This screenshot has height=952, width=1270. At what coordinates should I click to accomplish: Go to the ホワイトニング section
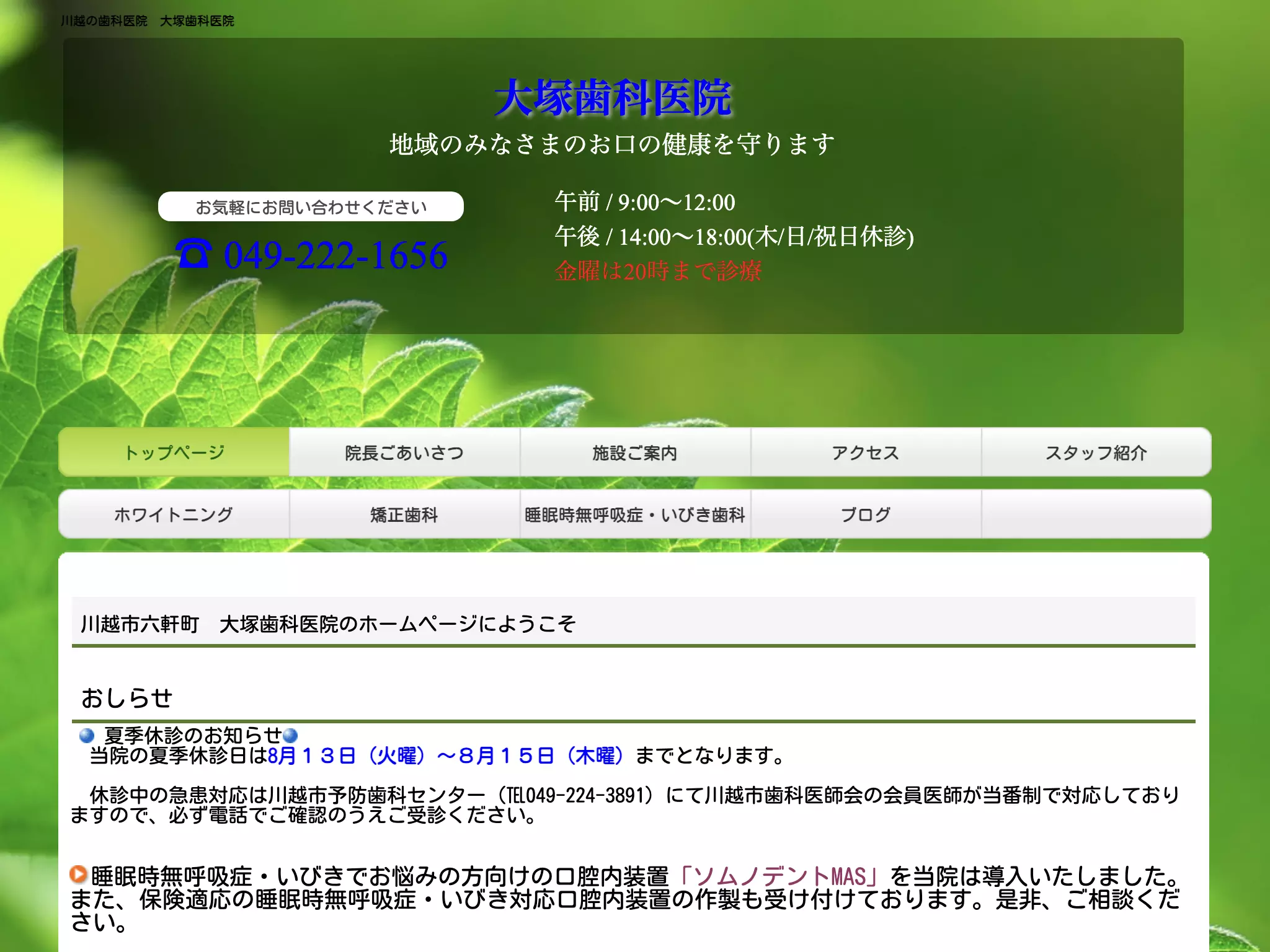click(x=174, y=514)
